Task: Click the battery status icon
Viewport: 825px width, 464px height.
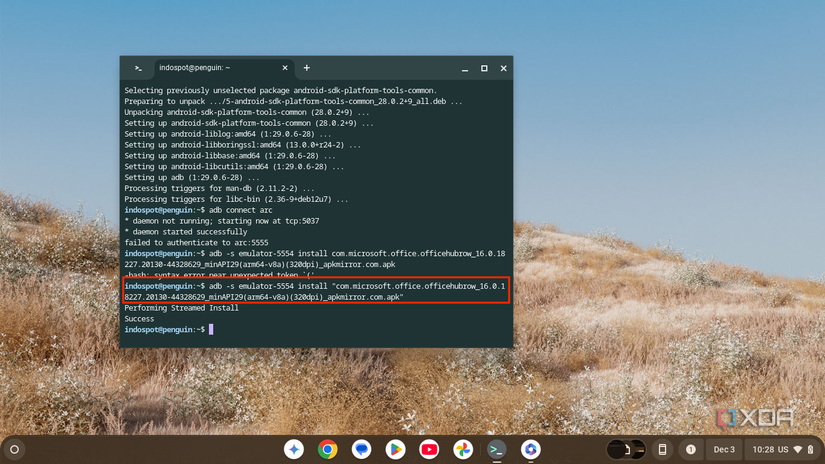Action: tap(811, 449)
